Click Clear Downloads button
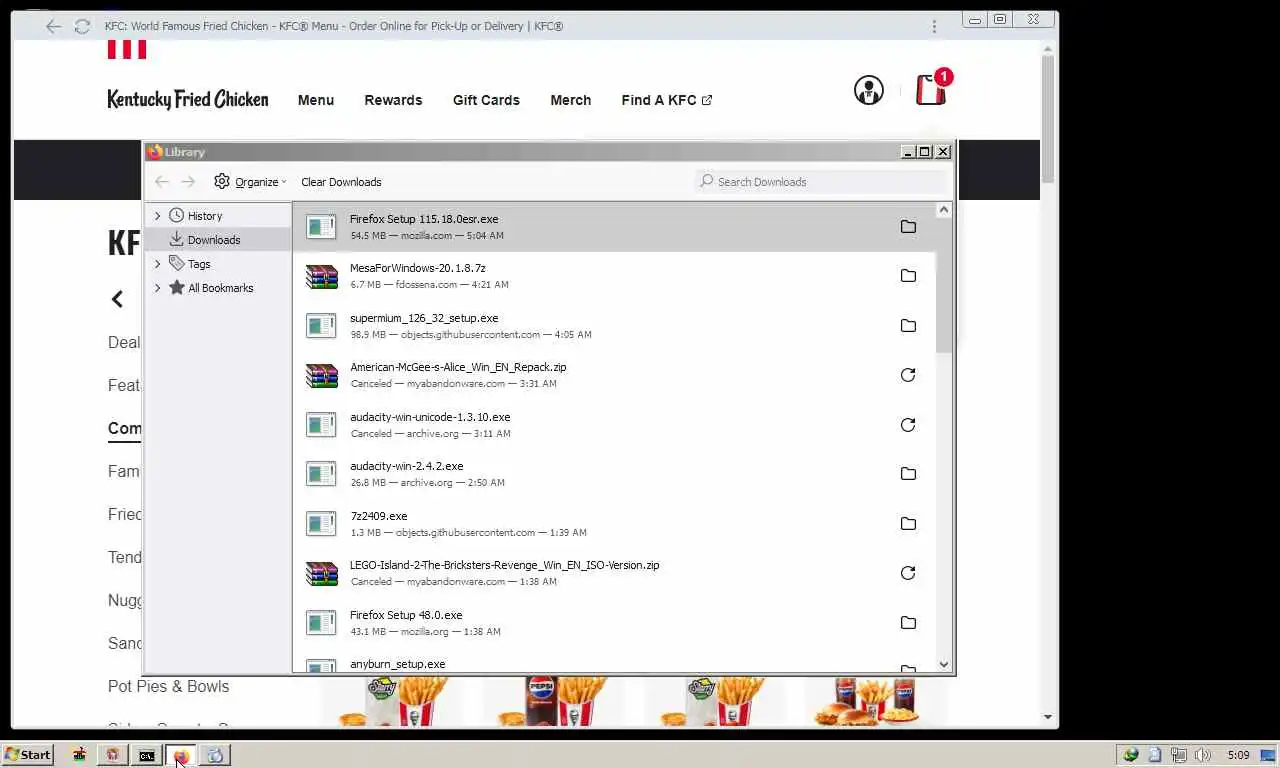The width and height of the screenshot is (1280, 768). 341,182
